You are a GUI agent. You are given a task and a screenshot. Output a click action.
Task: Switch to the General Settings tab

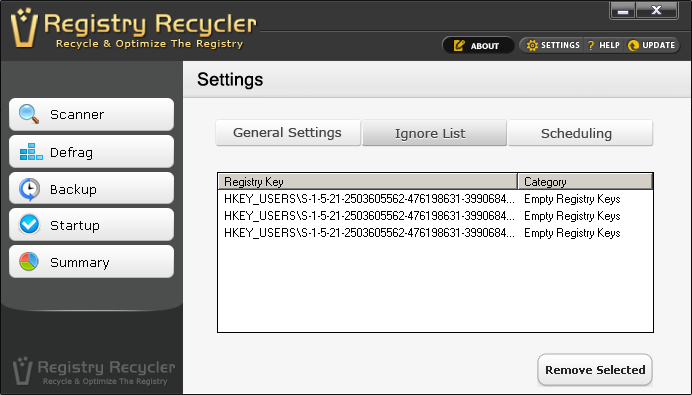coord(288,133)
